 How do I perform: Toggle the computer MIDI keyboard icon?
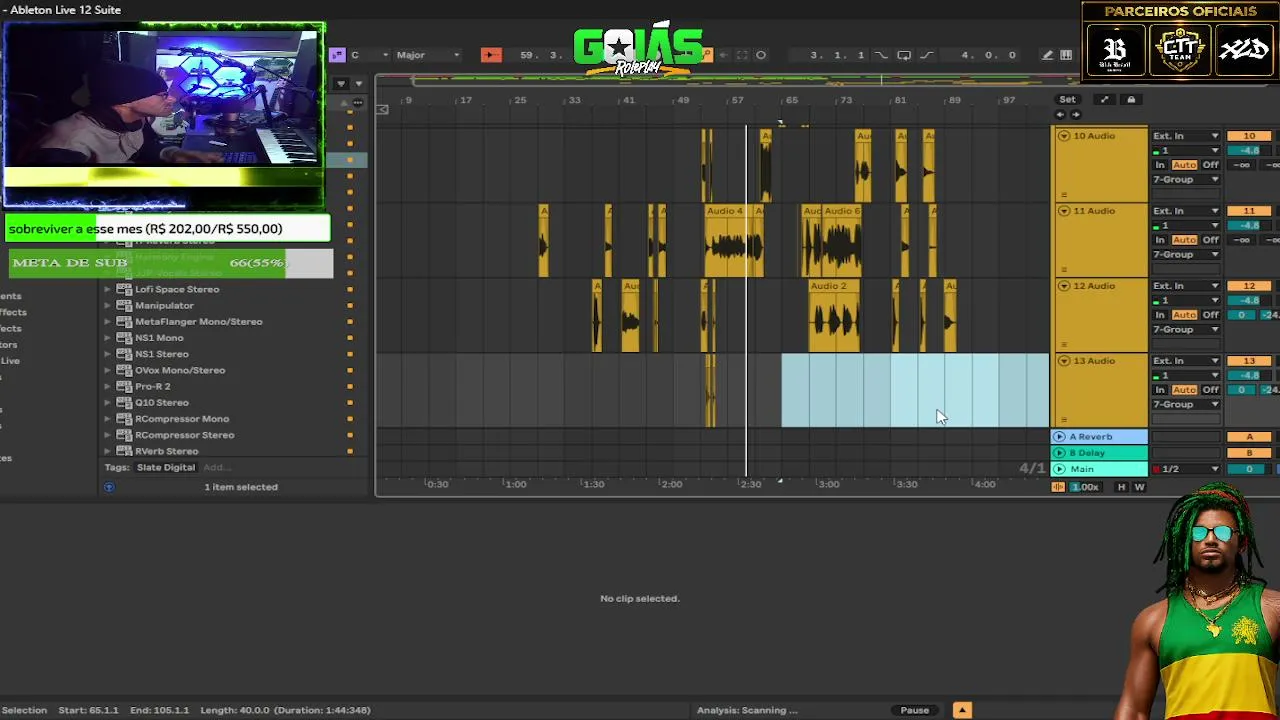pyautogui.click(x=1066, y=55)
